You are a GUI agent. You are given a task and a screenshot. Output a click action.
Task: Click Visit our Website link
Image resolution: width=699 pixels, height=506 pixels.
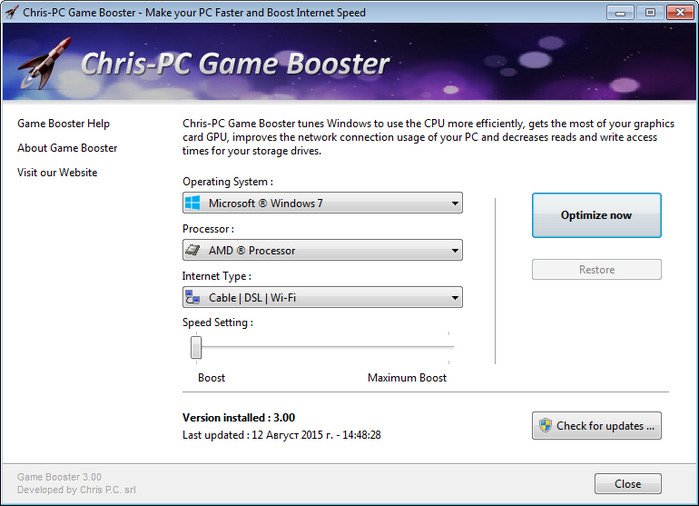57,173
